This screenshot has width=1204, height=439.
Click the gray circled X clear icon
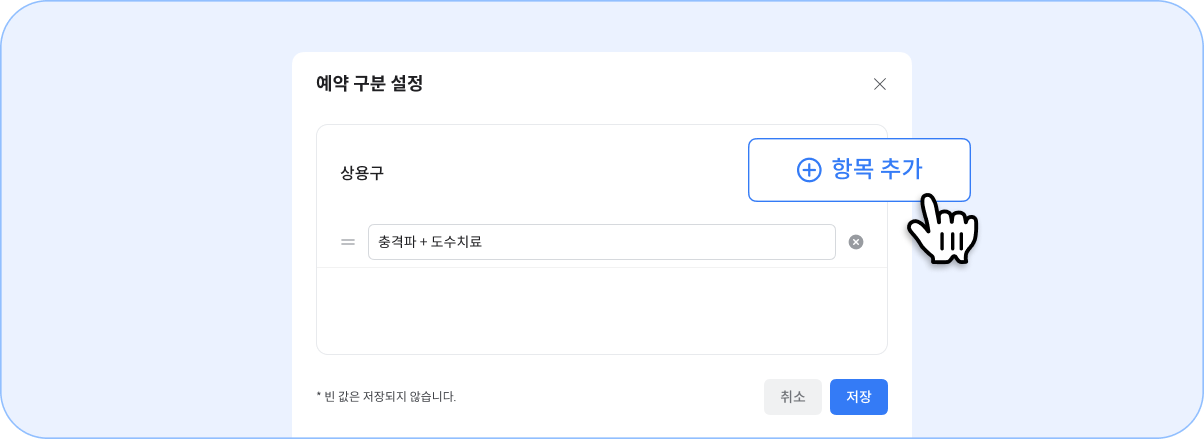[x=856, y=242]
